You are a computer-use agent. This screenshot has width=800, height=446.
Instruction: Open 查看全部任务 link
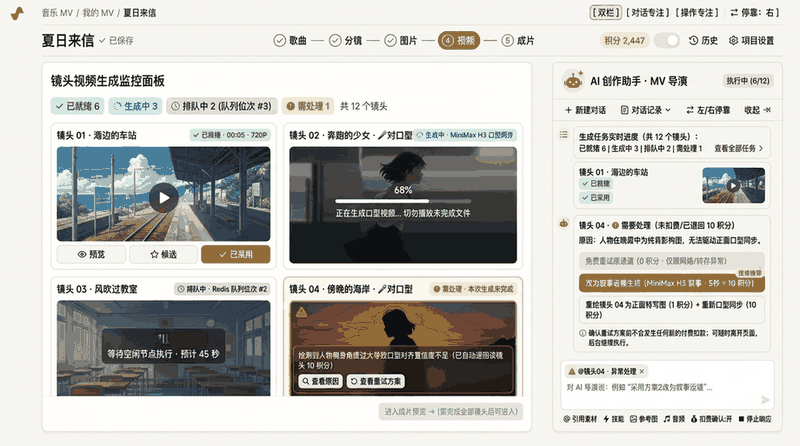[738, 148]
